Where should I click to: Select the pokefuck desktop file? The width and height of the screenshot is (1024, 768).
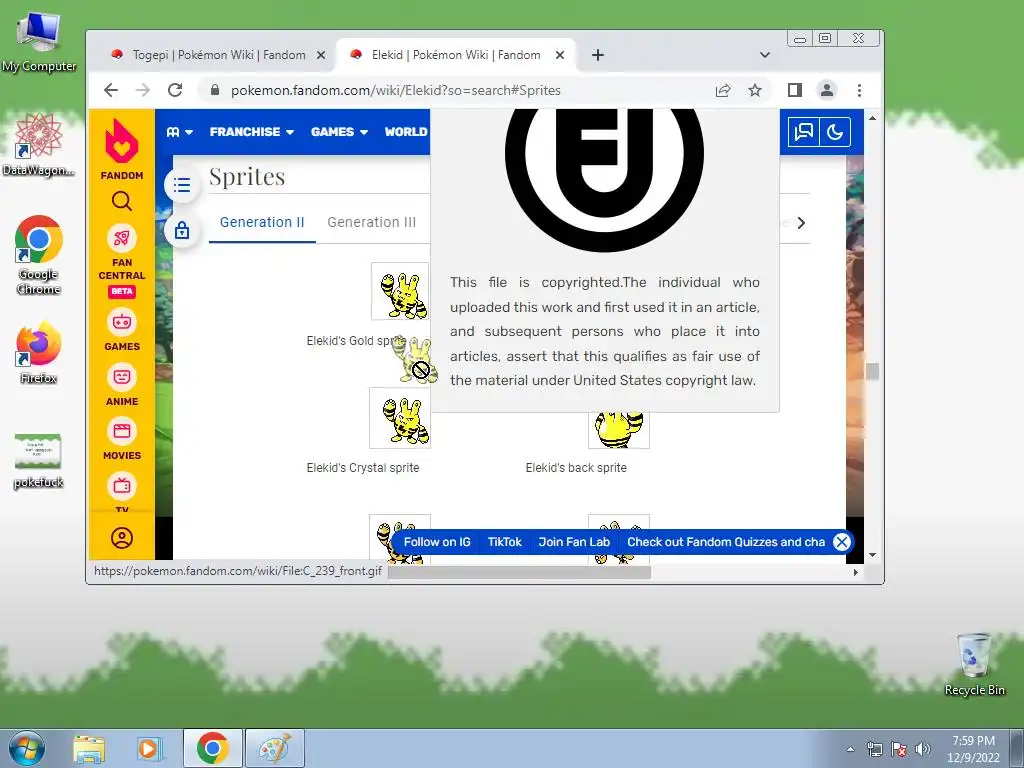click(39, 461)
